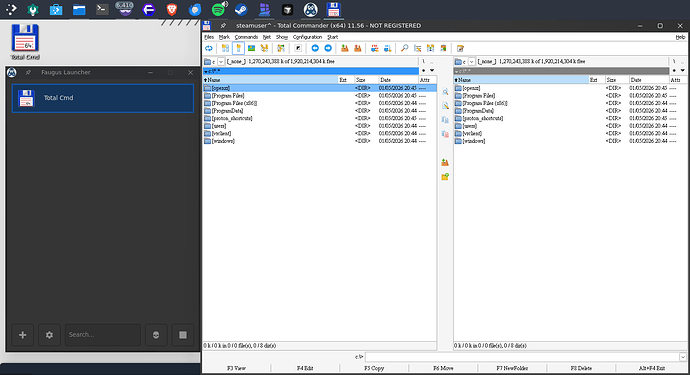Click the Edit icon in the middle button bar
The width and height of the screenshot is (690, 375).
[445, 106]
